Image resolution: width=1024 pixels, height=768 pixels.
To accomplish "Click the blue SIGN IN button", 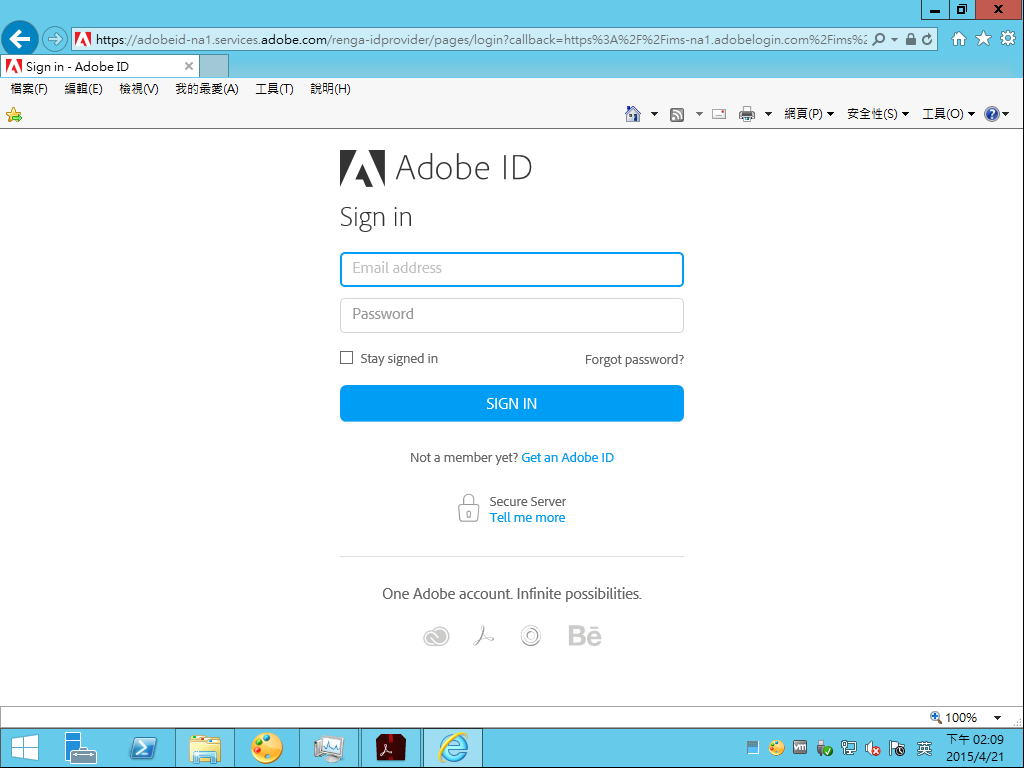I will coord(511,404).
